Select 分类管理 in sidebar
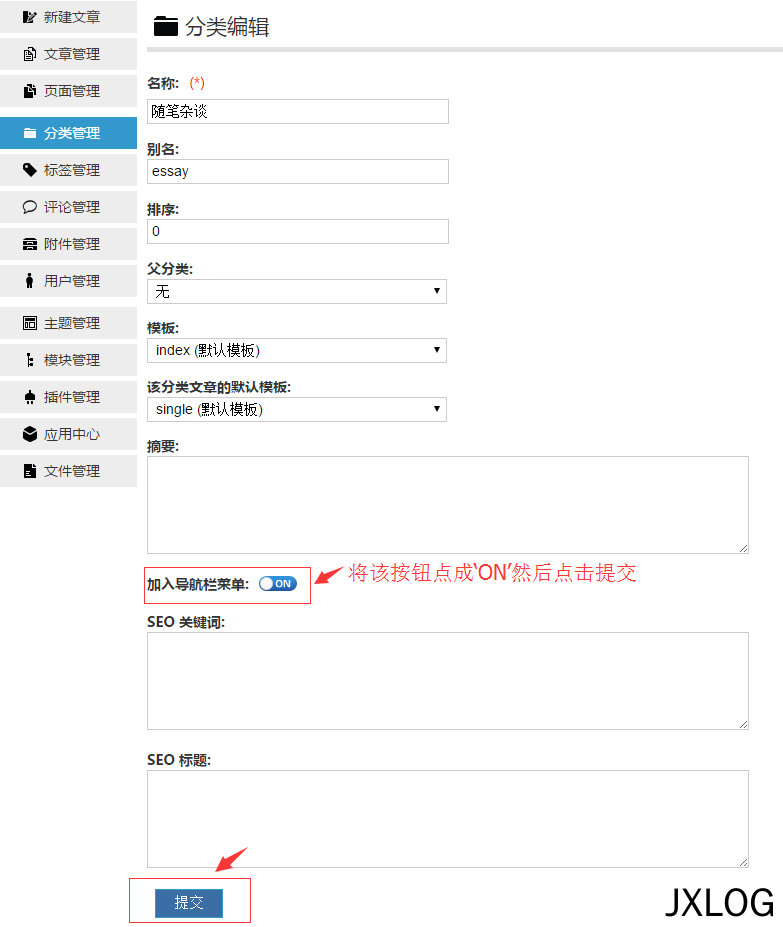Screen dimensions: 783x927 pos(69,133)
